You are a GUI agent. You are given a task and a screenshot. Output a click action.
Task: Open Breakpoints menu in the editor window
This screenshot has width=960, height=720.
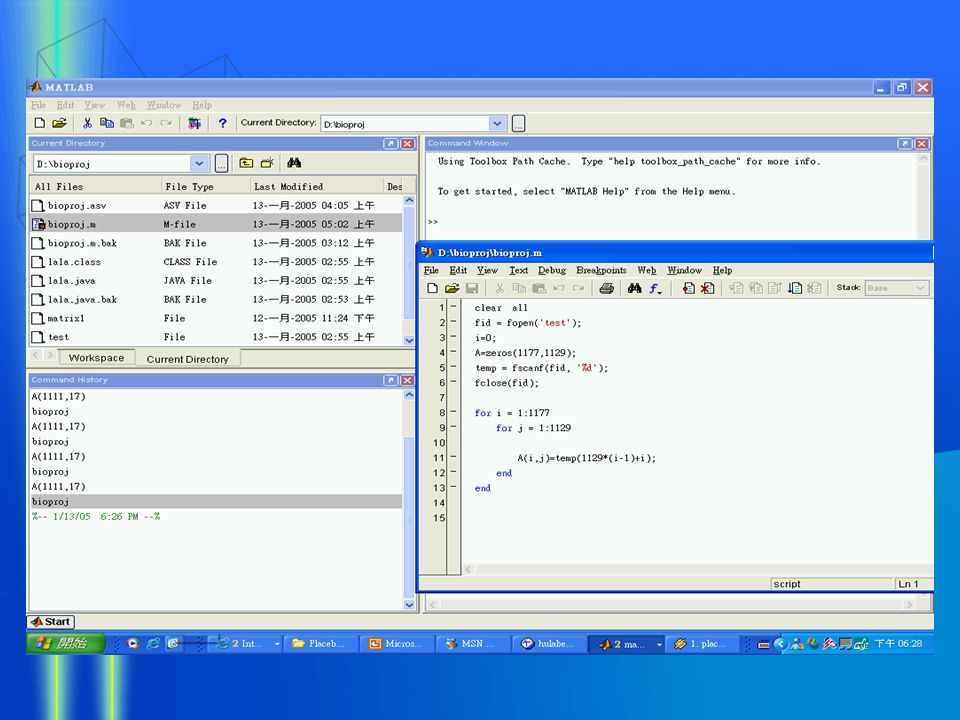coord(601,270)
